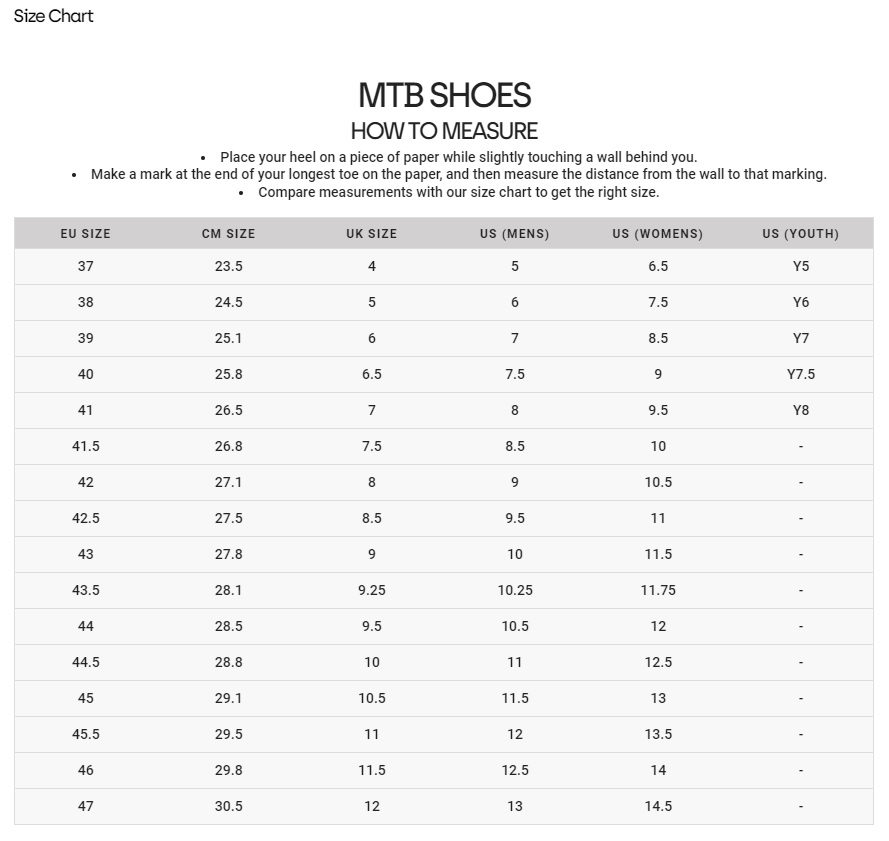This screenshot has height=841, width=889.
Task: Click EU size 41.5 cell
Action: pyautogui.click(x=86, y=446)
